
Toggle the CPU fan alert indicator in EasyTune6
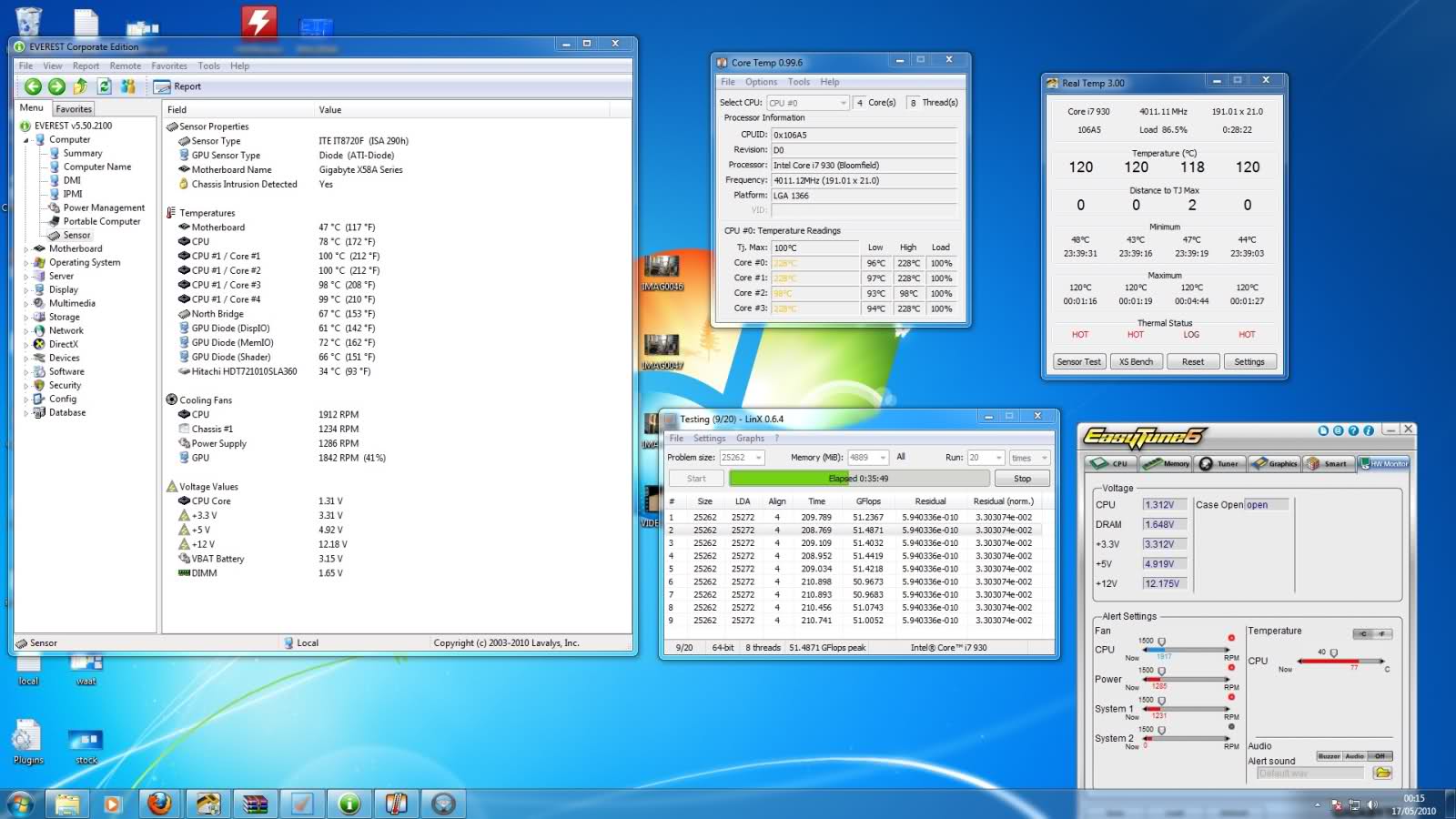click(1231, 638)
